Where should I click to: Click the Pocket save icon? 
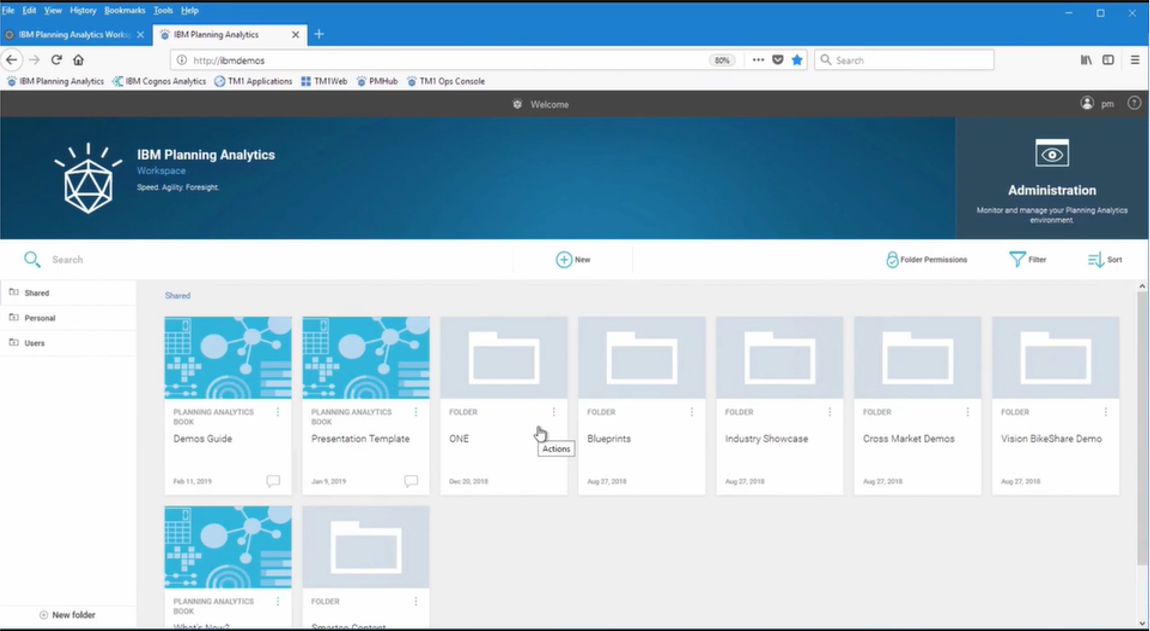point(778,60)
